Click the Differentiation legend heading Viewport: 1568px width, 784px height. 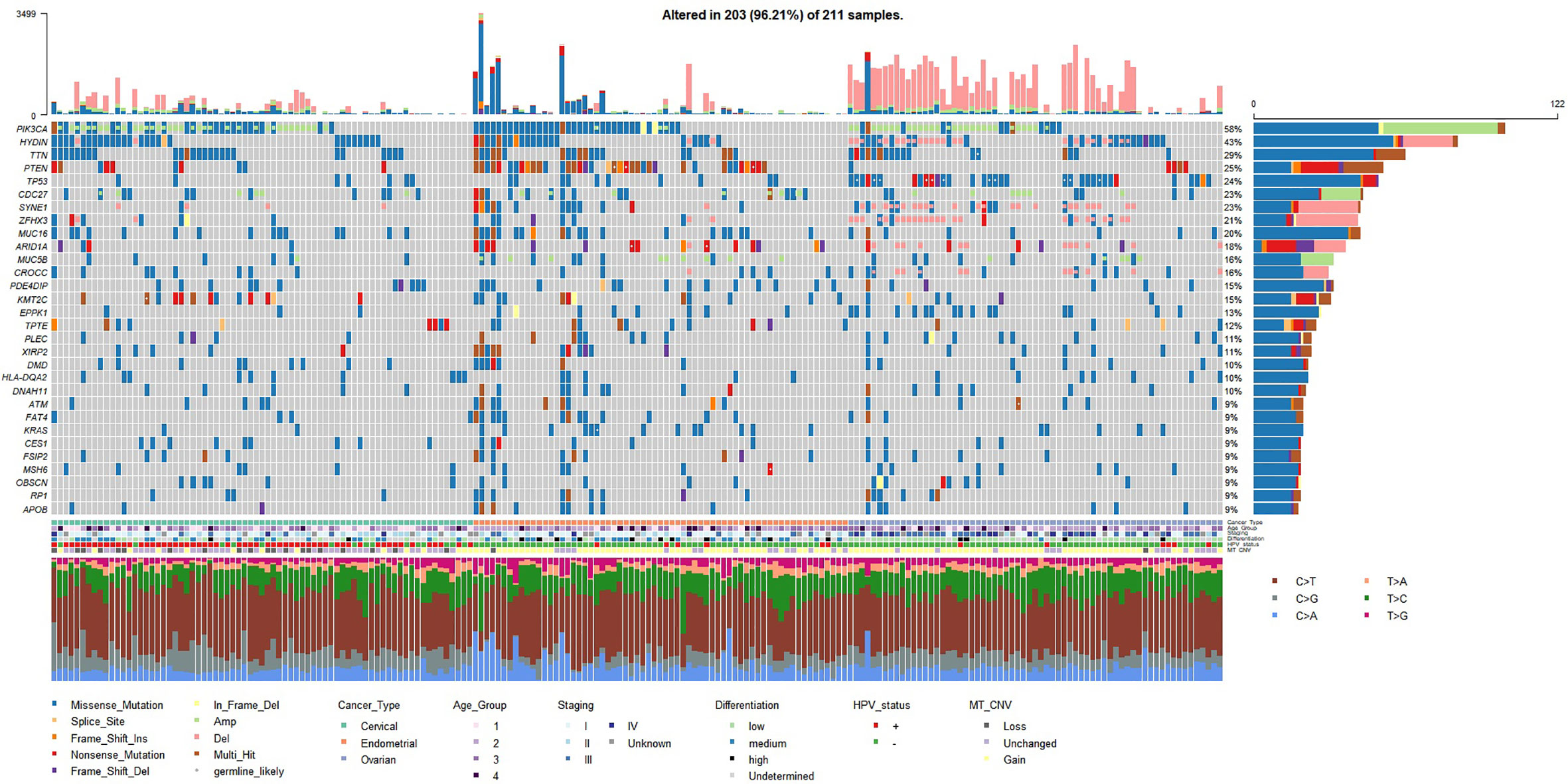click(x=747, y=705)
